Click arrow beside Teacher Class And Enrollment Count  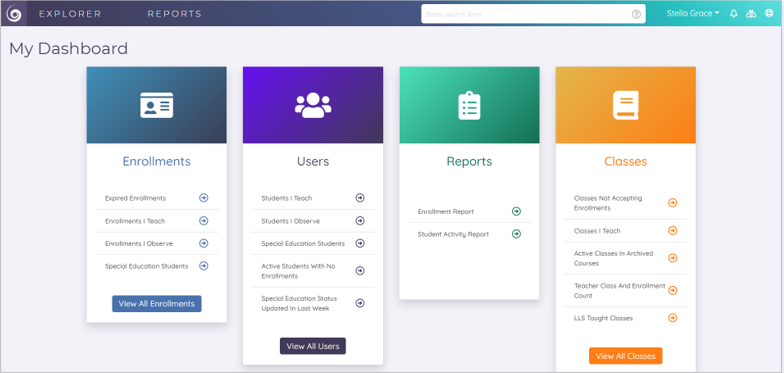coord(673,290)
